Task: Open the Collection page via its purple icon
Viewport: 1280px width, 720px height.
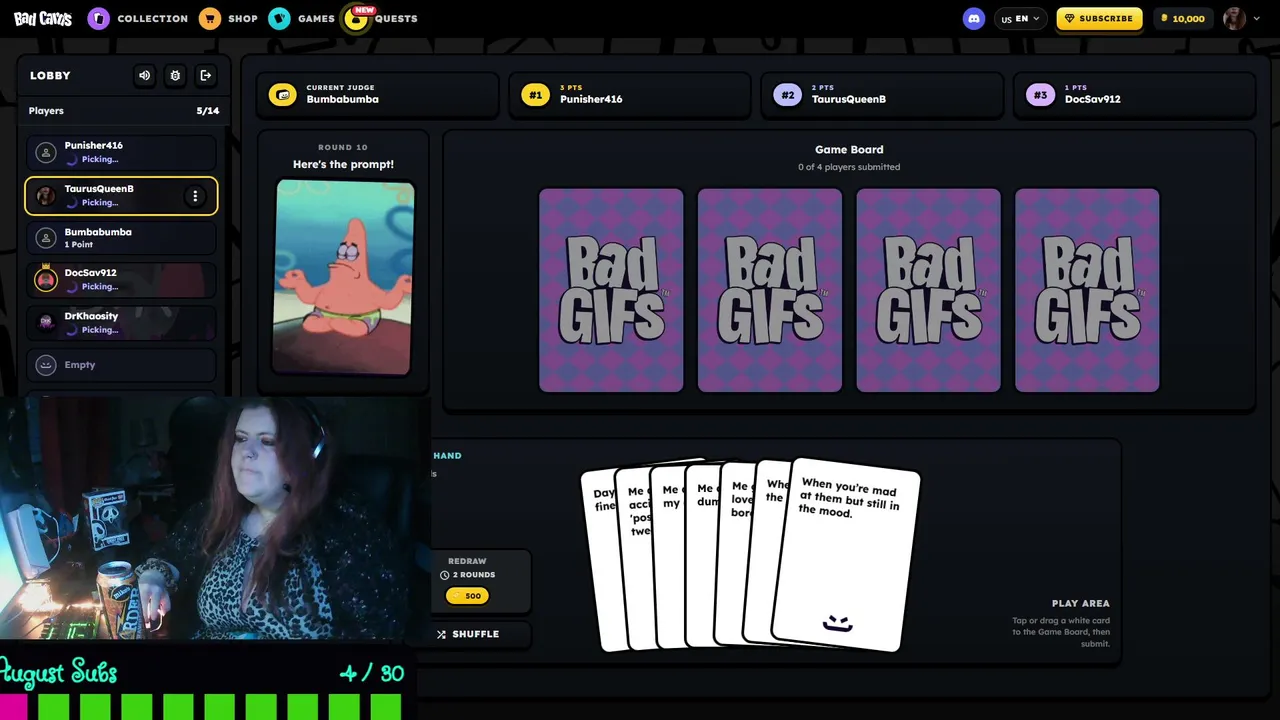Action: pyautogui.click(x=98, y=18)
